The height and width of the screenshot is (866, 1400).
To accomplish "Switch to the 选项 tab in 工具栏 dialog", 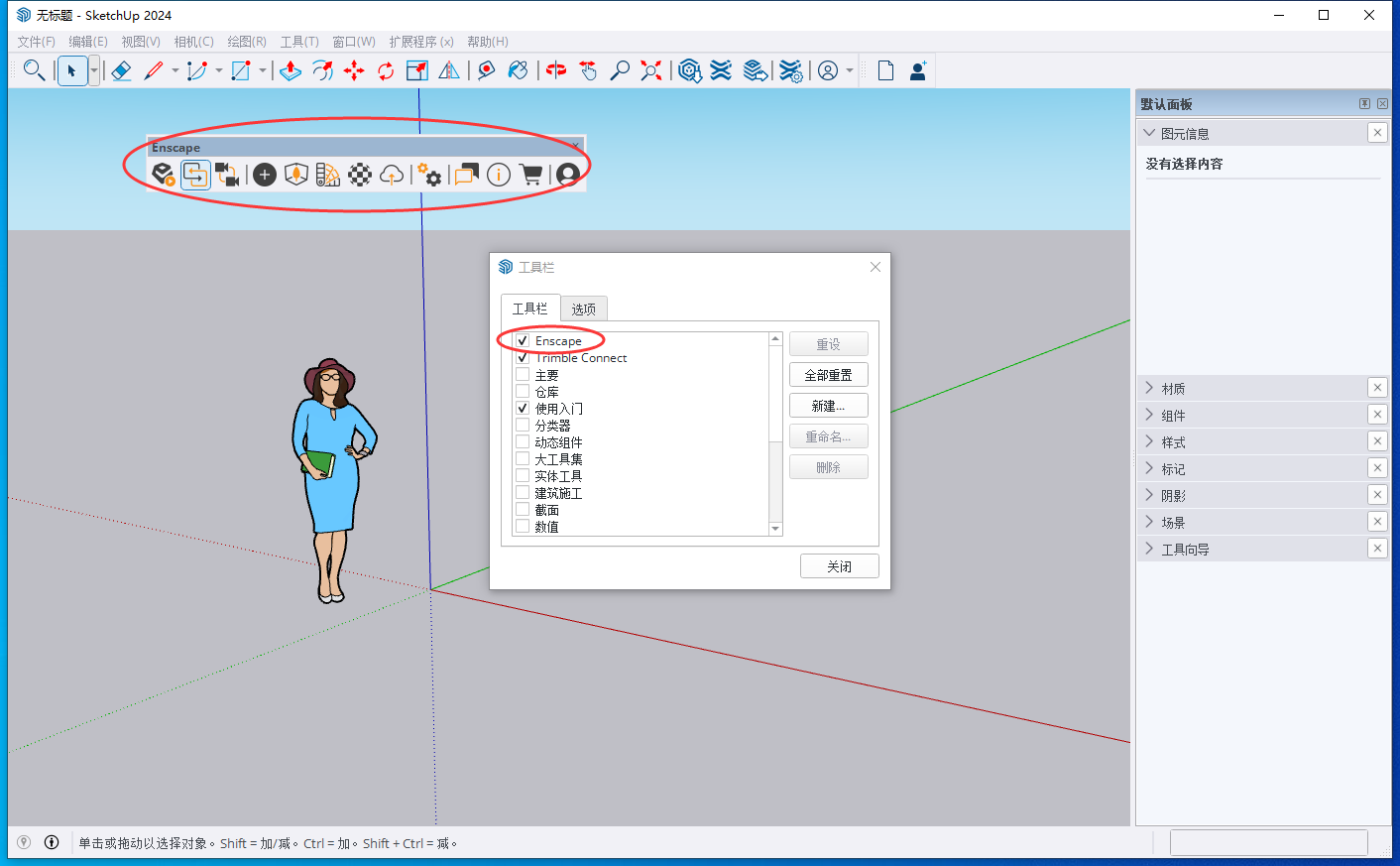I will pyautogui.click(x=584, y=309).
